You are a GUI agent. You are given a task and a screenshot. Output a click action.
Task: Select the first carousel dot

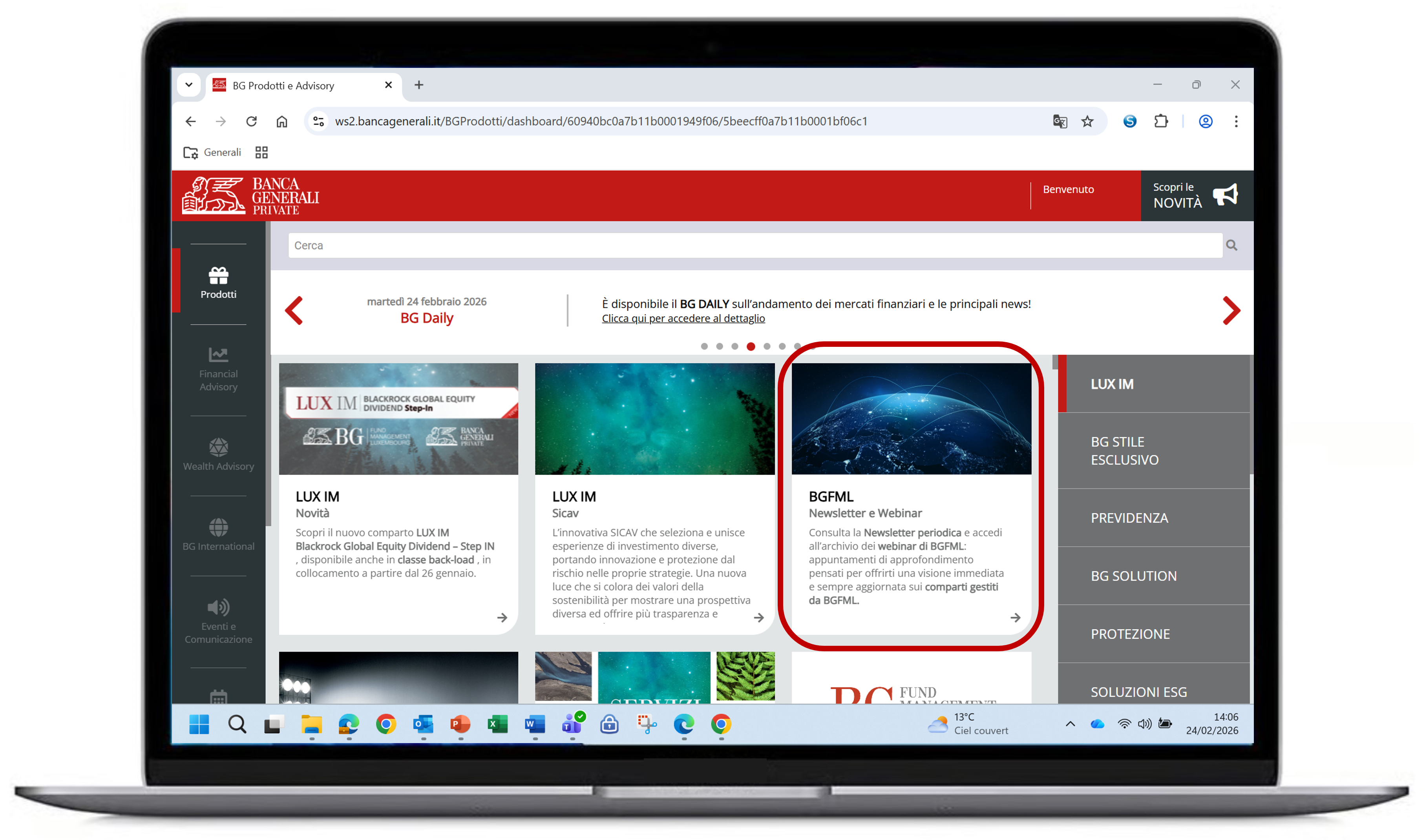704,346
